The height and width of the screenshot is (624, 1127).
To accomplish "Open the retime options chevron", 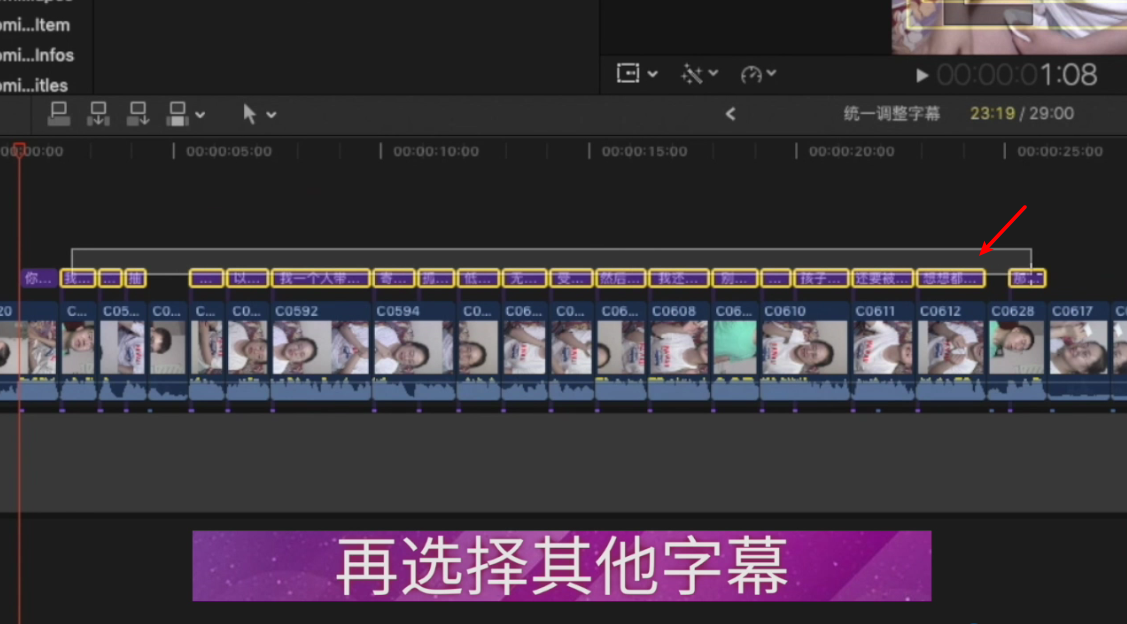I will (771, 73).
